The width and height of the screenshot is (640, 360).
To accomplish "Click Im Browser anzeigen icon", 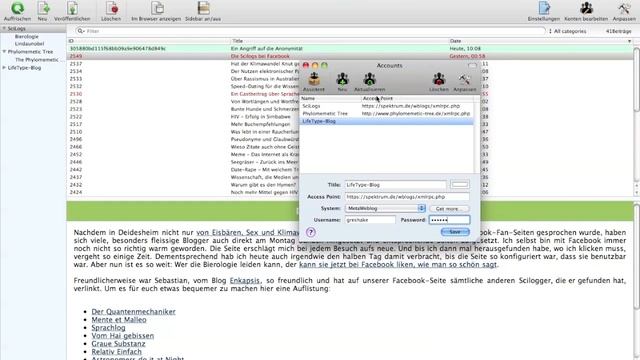I will [157, 8].
